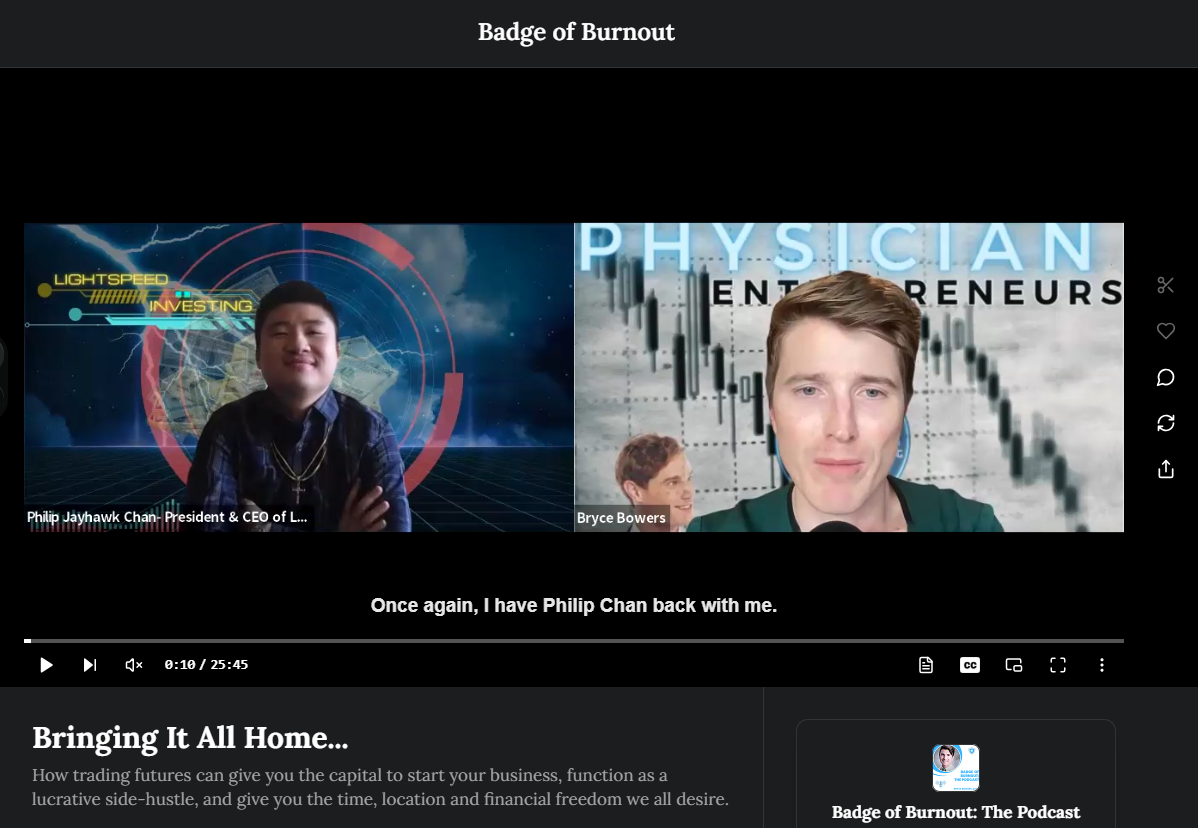This screenshot has width=1198, height=828.
Task: Restack the episode with circular arrows
Action: click(1165, 423)
